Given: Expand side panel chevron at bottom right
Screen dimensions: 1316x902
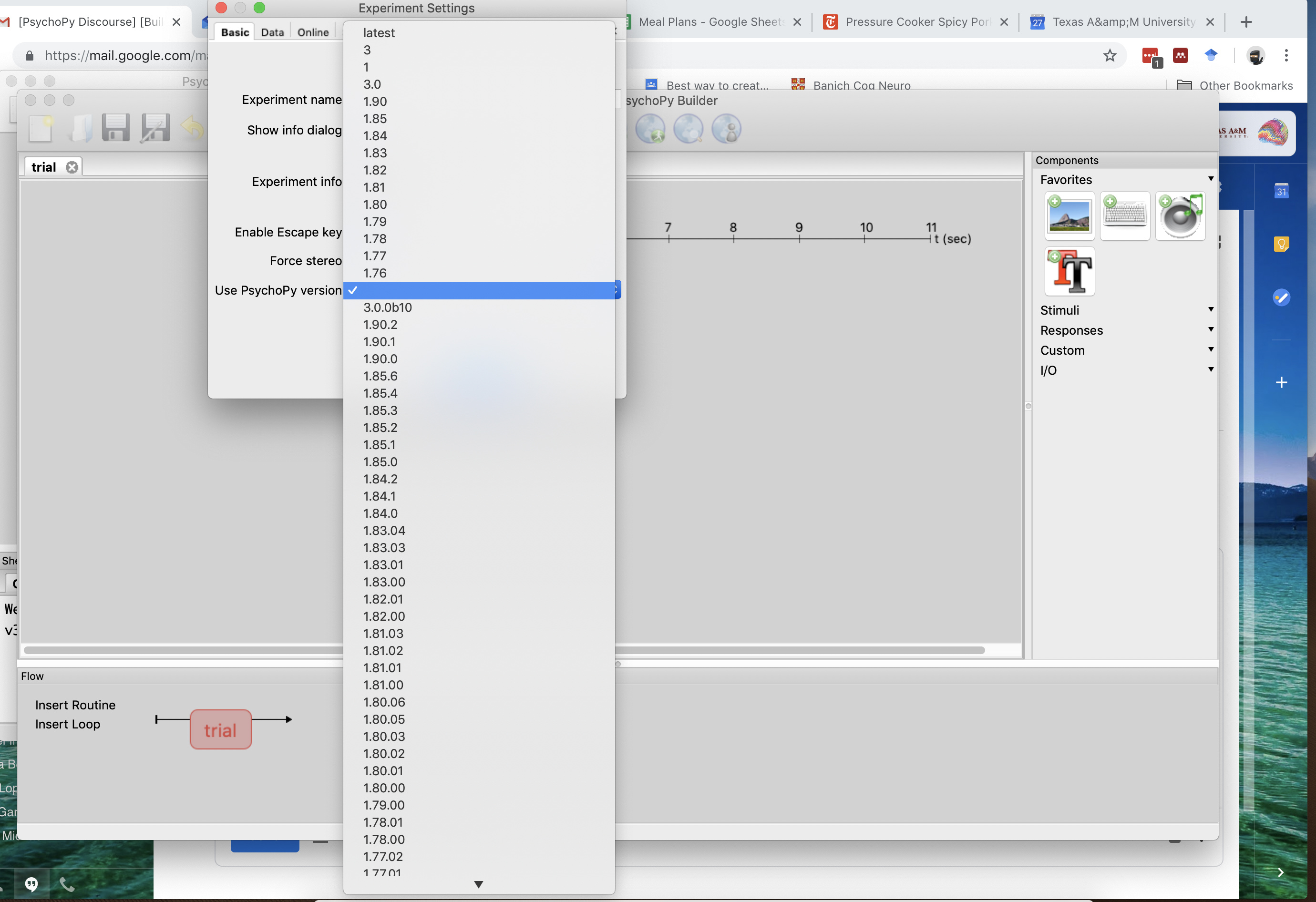Looking at the screenshot, I should click(1280, 872).
